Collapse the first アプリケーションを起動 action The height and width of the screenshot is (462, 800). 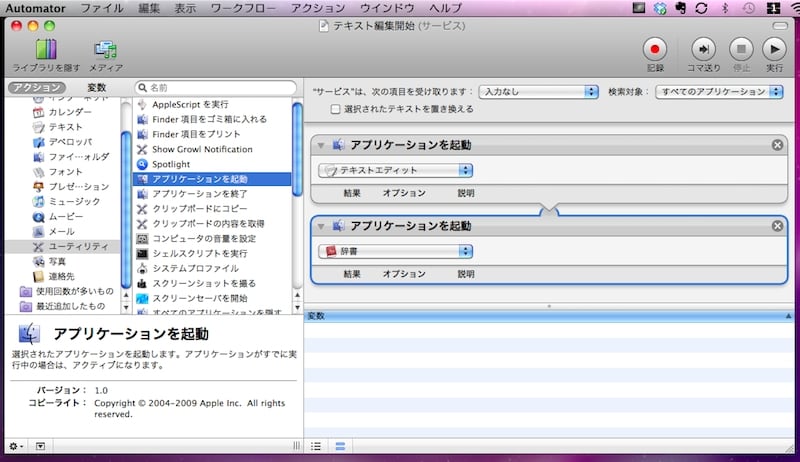coord(321,145)
